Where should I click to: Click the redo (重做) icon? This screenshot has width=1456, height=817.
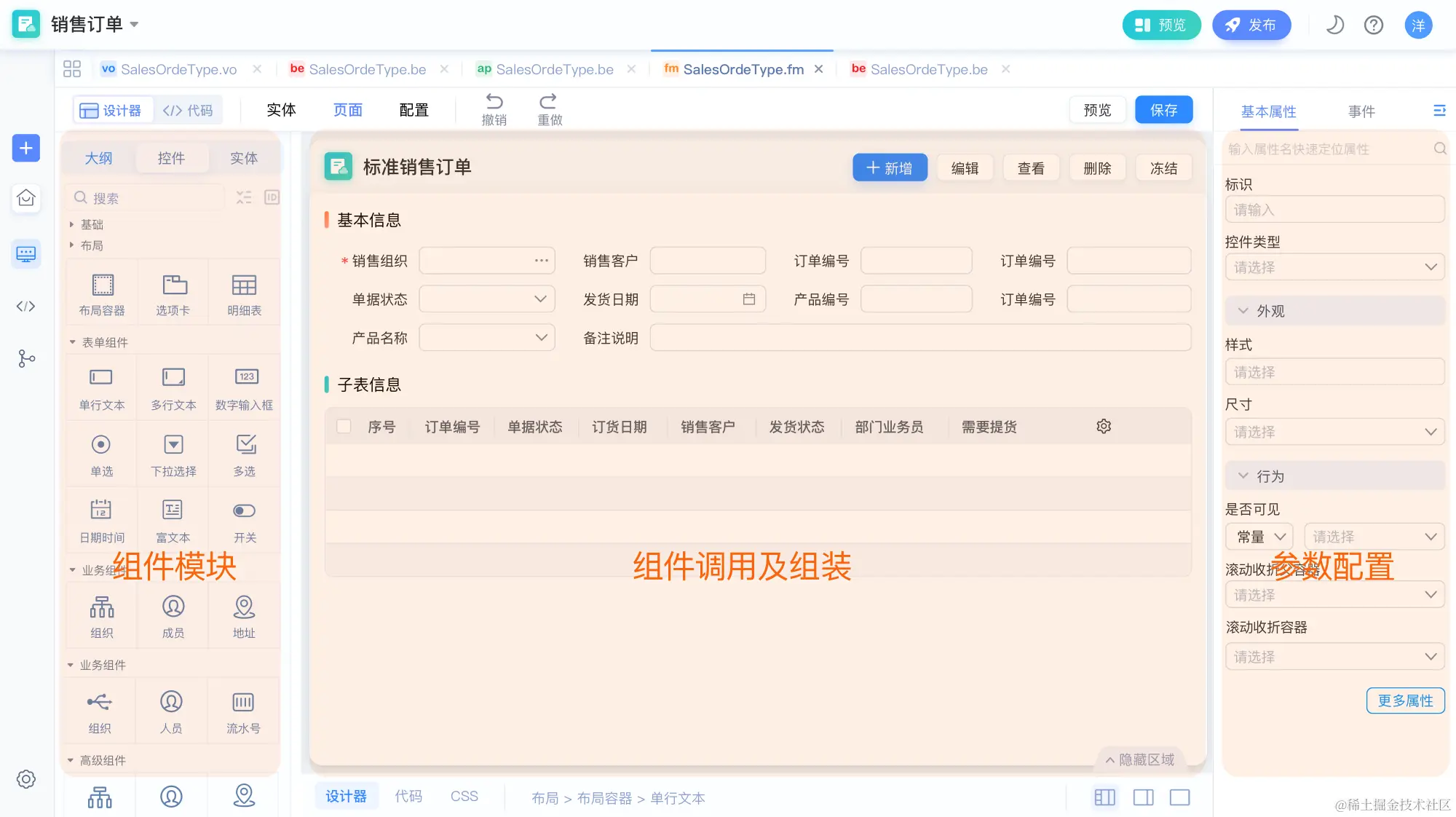coord(548,101)
